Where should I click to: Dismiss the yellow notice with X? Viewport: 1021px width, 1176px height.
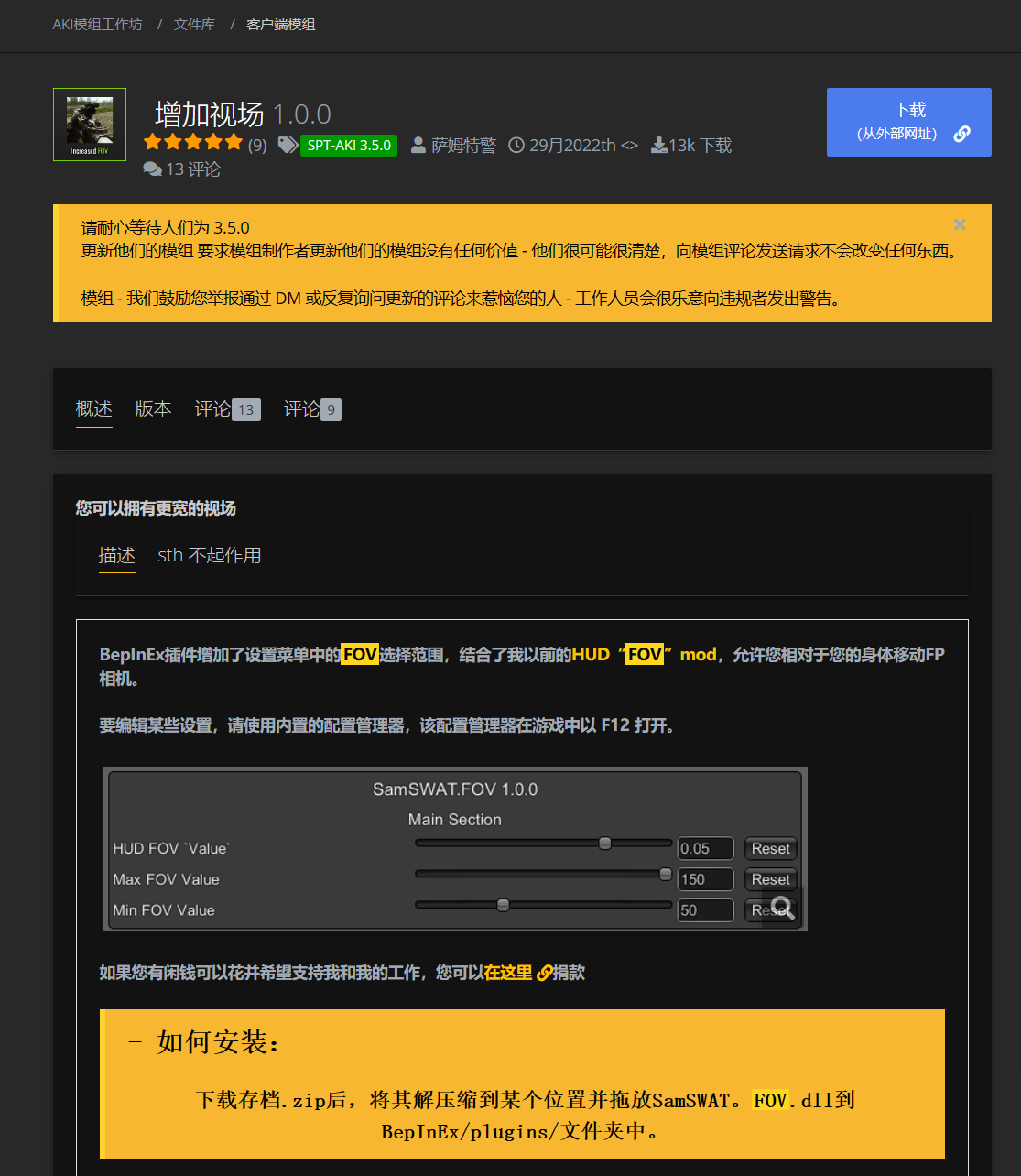click(x=959, y=225)
